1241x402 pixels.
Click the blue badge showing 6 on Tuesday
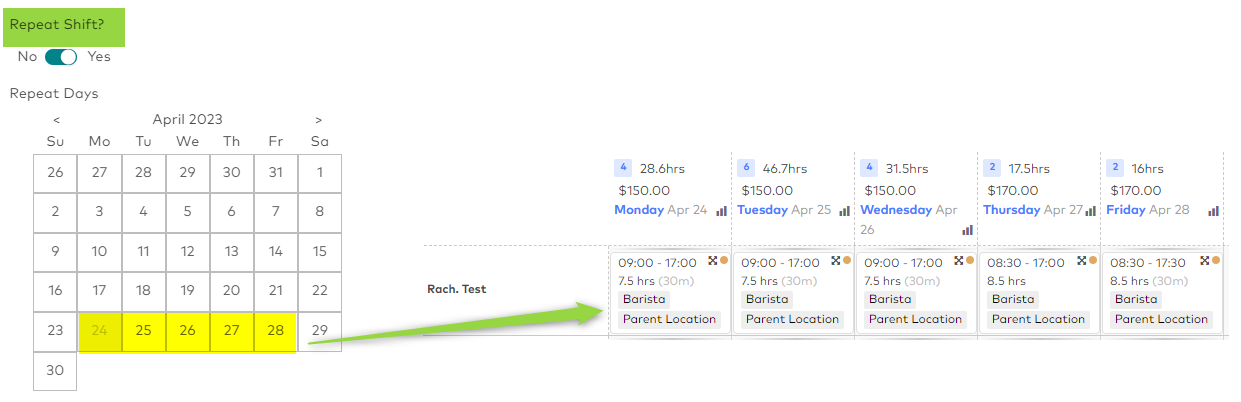point(746,167)
